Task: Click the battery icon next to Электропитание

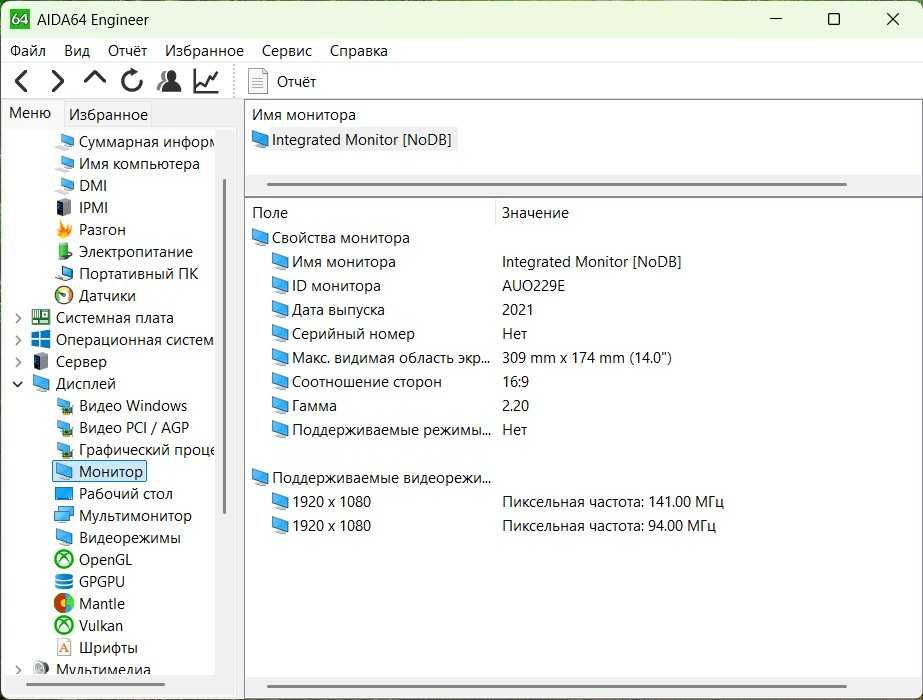Action: (64, 251)
